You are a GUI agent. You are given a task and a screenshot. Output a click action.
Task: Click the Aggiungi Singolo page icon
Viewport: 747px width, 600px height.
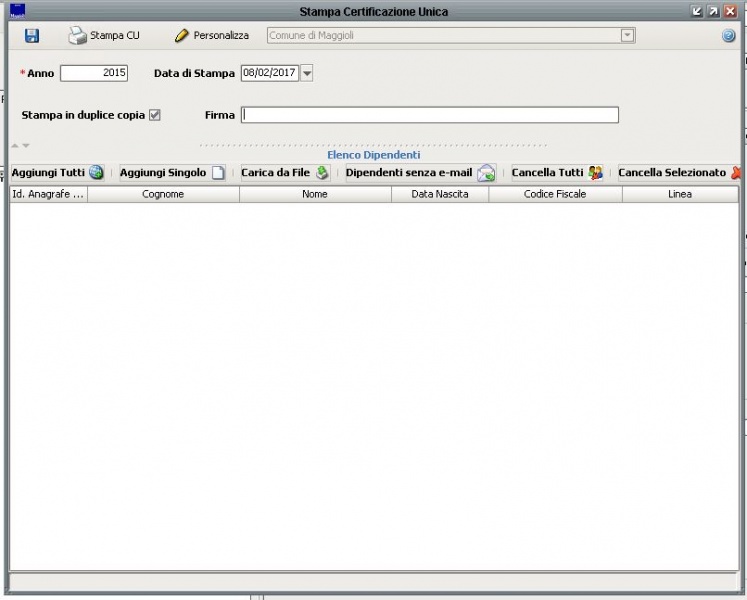218,173
